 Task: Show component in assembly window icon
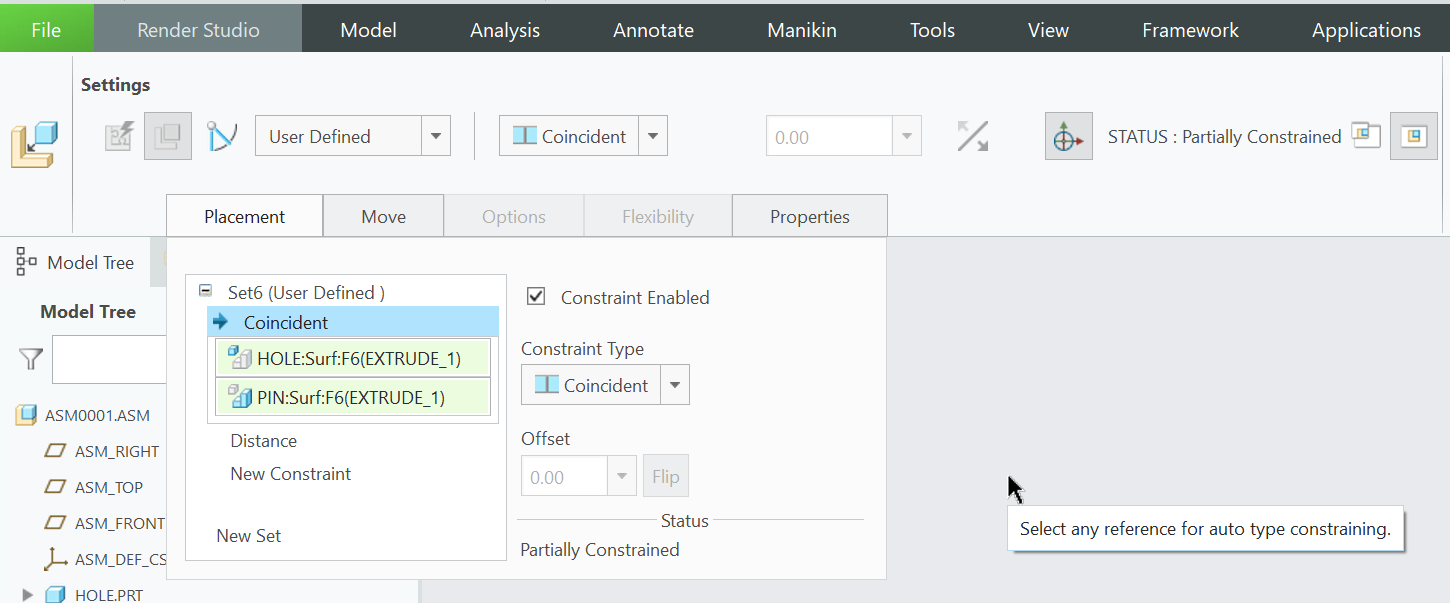(x=1413, y=137)
